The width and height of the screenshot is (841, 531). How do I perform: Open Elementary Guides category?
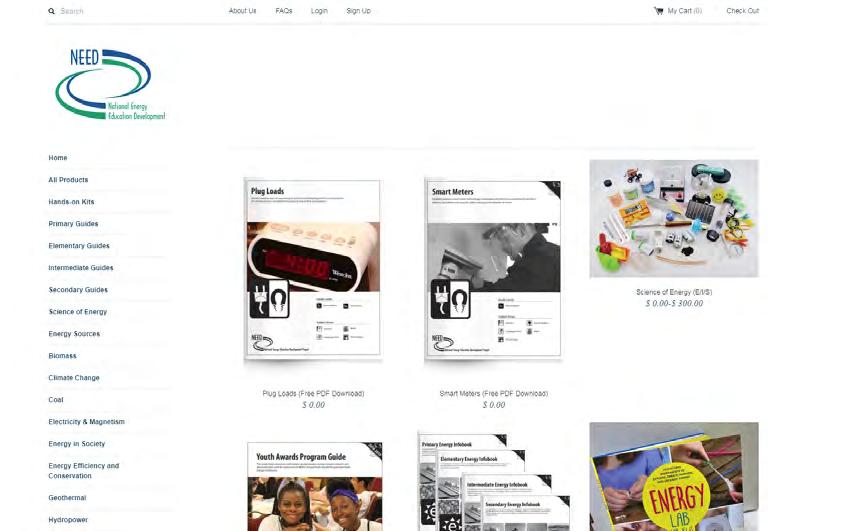tap(79, 246)
